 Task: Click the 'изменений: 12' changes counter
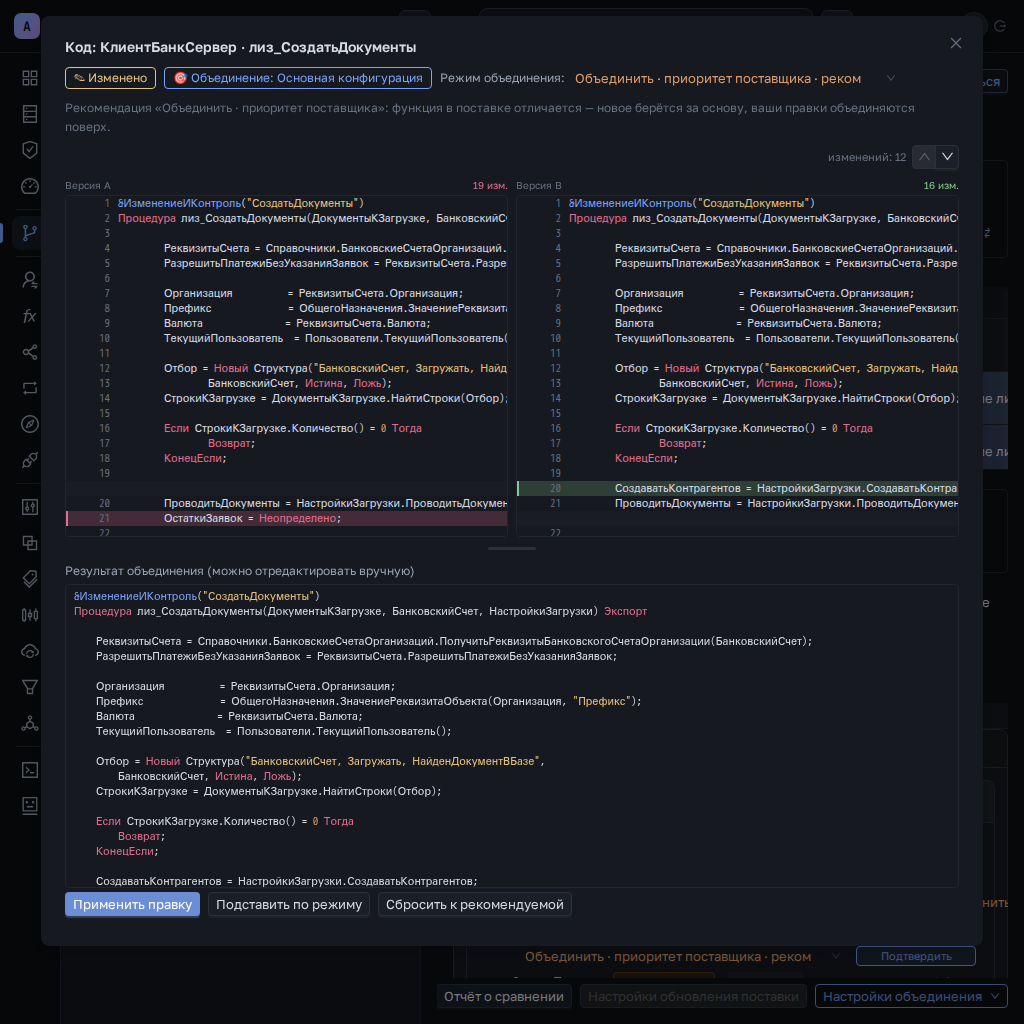coord(867,157)
